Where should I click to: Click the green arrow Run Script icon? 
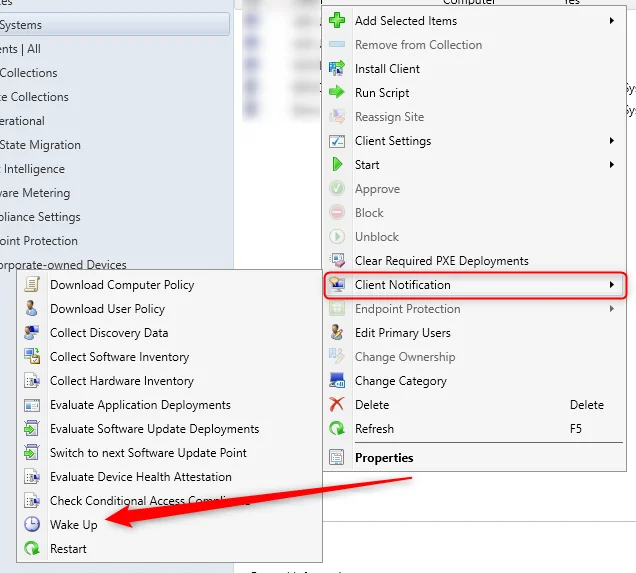tap(337, 93)
